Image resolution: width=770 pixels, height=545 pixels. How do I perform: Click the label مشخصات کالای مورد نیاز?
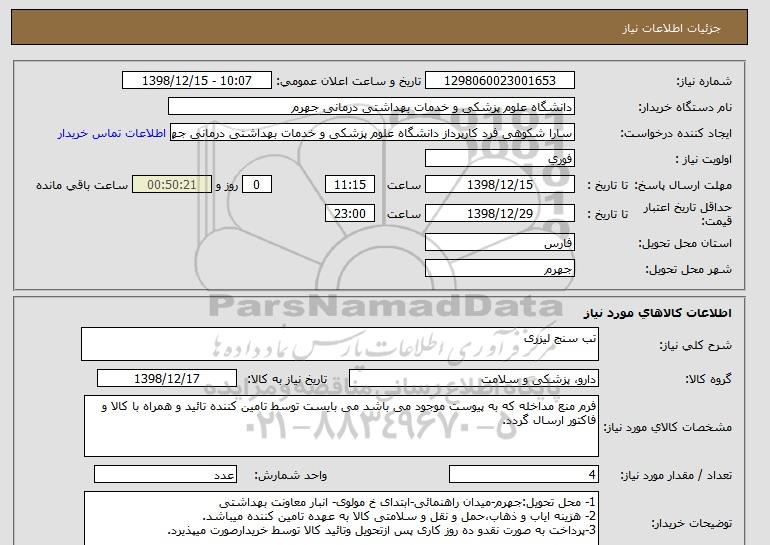[668, 427]
